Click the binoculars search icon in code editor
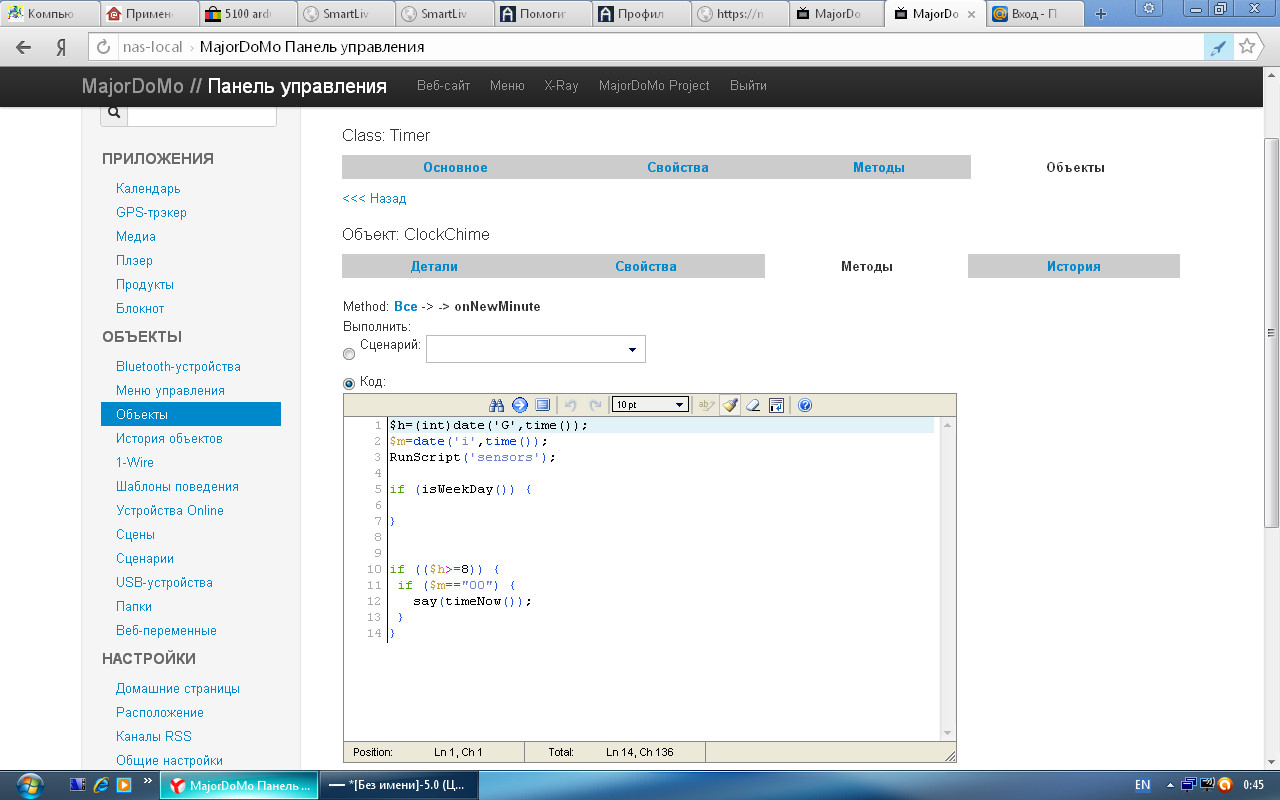Image resolution: width=1280 pixels, height=800 pixels. tap(497, 405)
